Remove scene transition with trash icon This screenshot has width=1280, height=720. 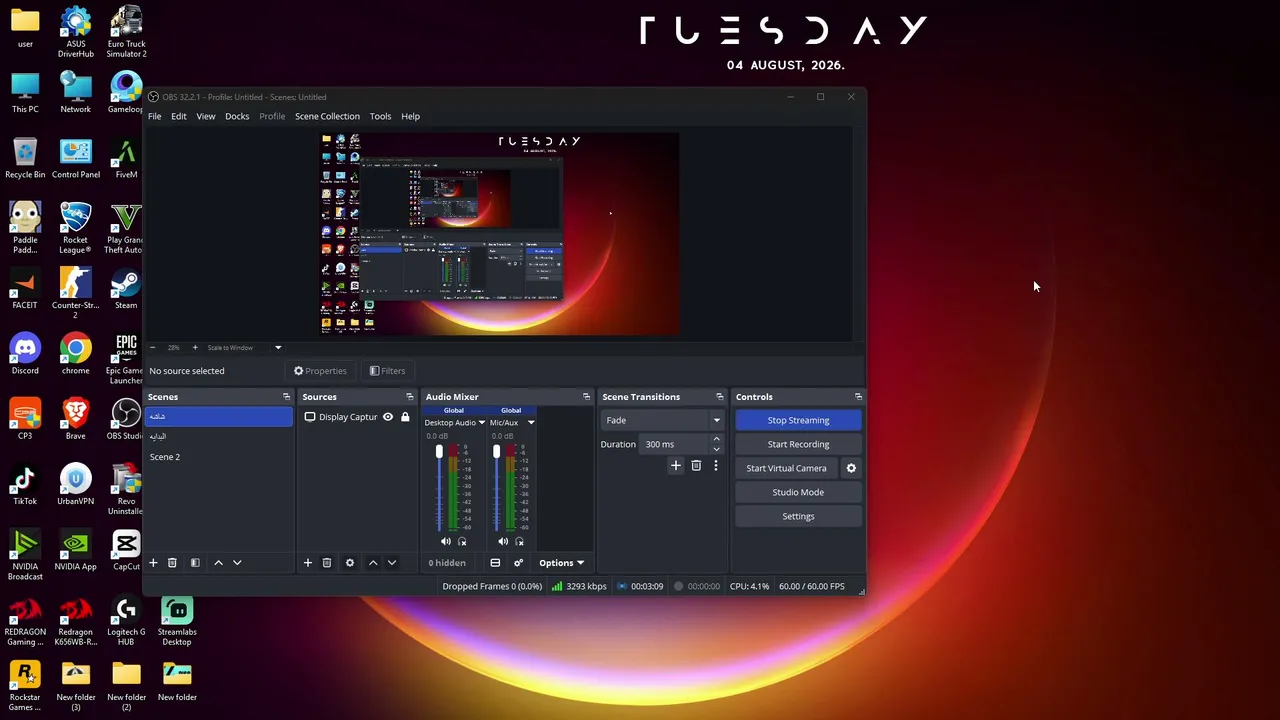point(697,465)
